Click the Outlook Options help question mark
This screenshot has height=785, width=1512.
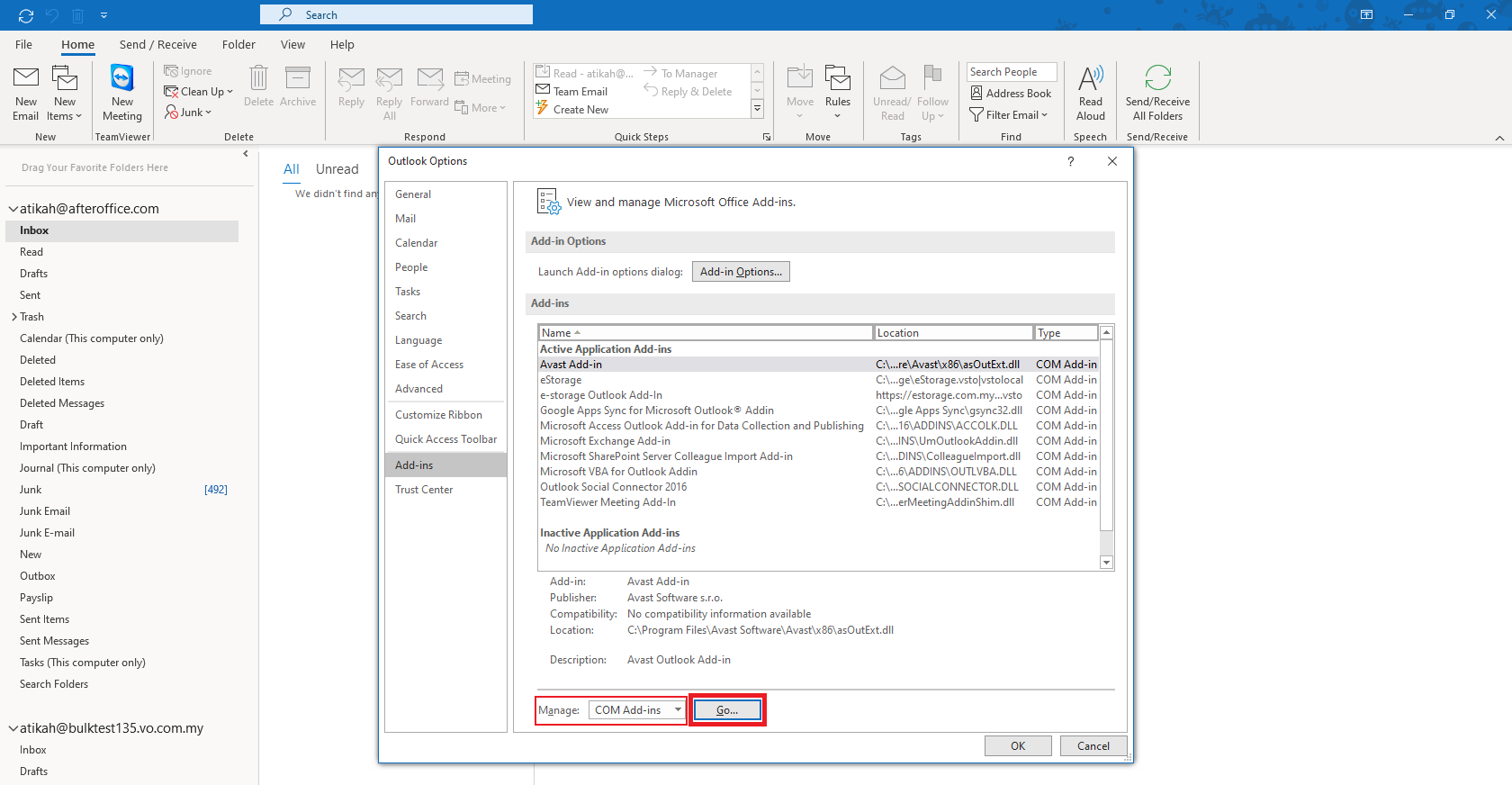(1070, 161)
